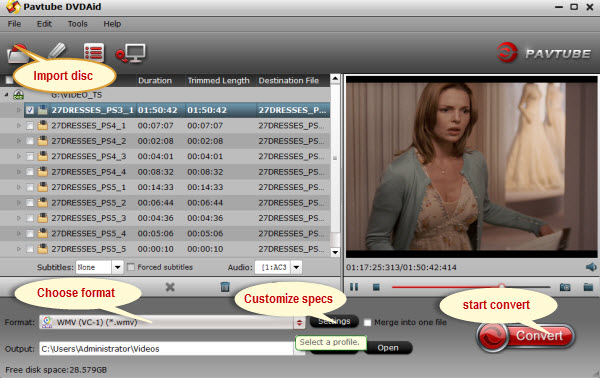Take a snapshot with camera icon
This screenshot has width=600, height=378.
565,287
